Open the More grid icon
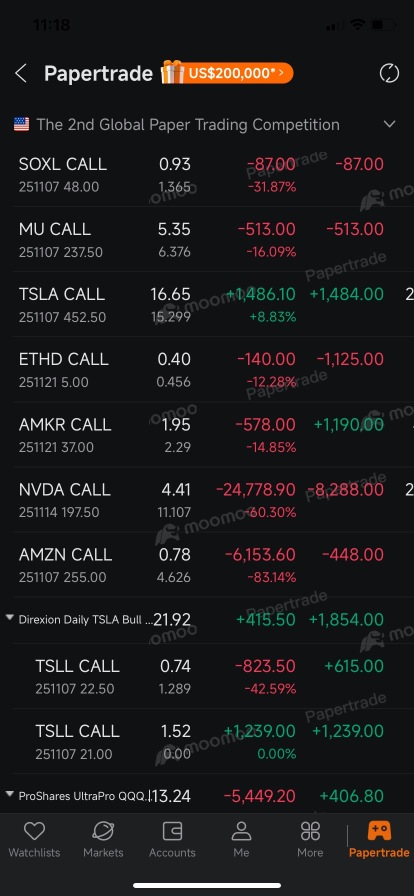414x896 pixels. click(x=310, y=831)
